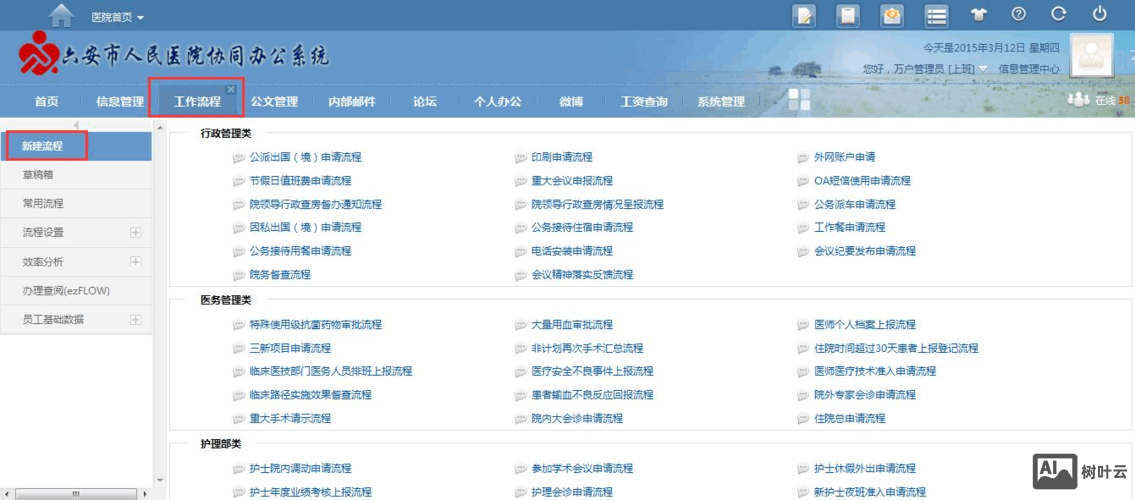Open 常用流程 in the sidebar
Viewport: 1135px width, 500px height.
[x=76, y=204]
